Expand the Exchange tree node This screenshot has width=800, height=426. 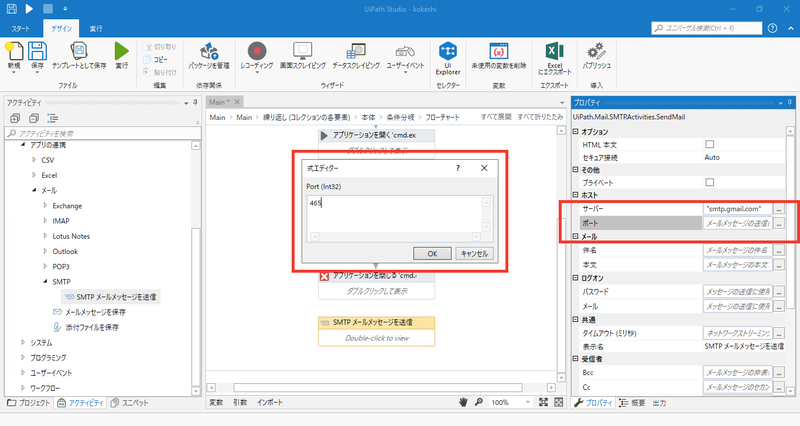click(x=45, y=206)
